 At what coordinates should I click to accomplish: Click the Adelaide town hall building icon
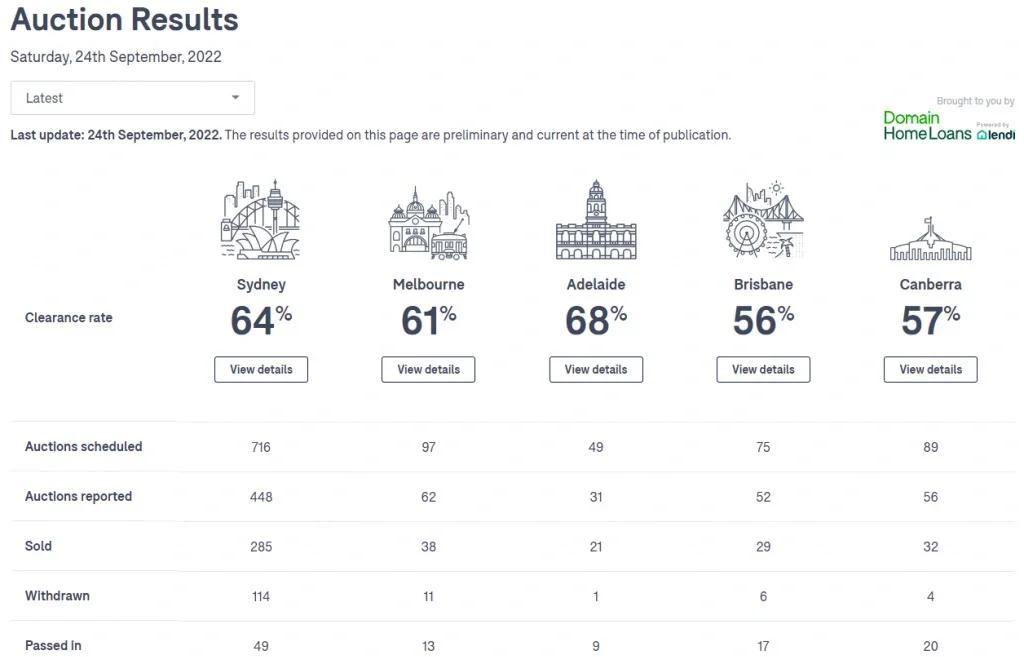[x=596, y=221]
